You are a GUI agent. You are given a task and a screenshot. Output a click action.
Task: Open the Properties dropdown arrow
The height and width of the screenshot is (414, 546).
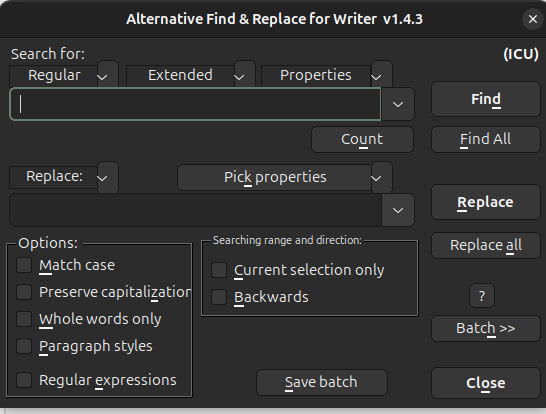click(x=381, y=75)
